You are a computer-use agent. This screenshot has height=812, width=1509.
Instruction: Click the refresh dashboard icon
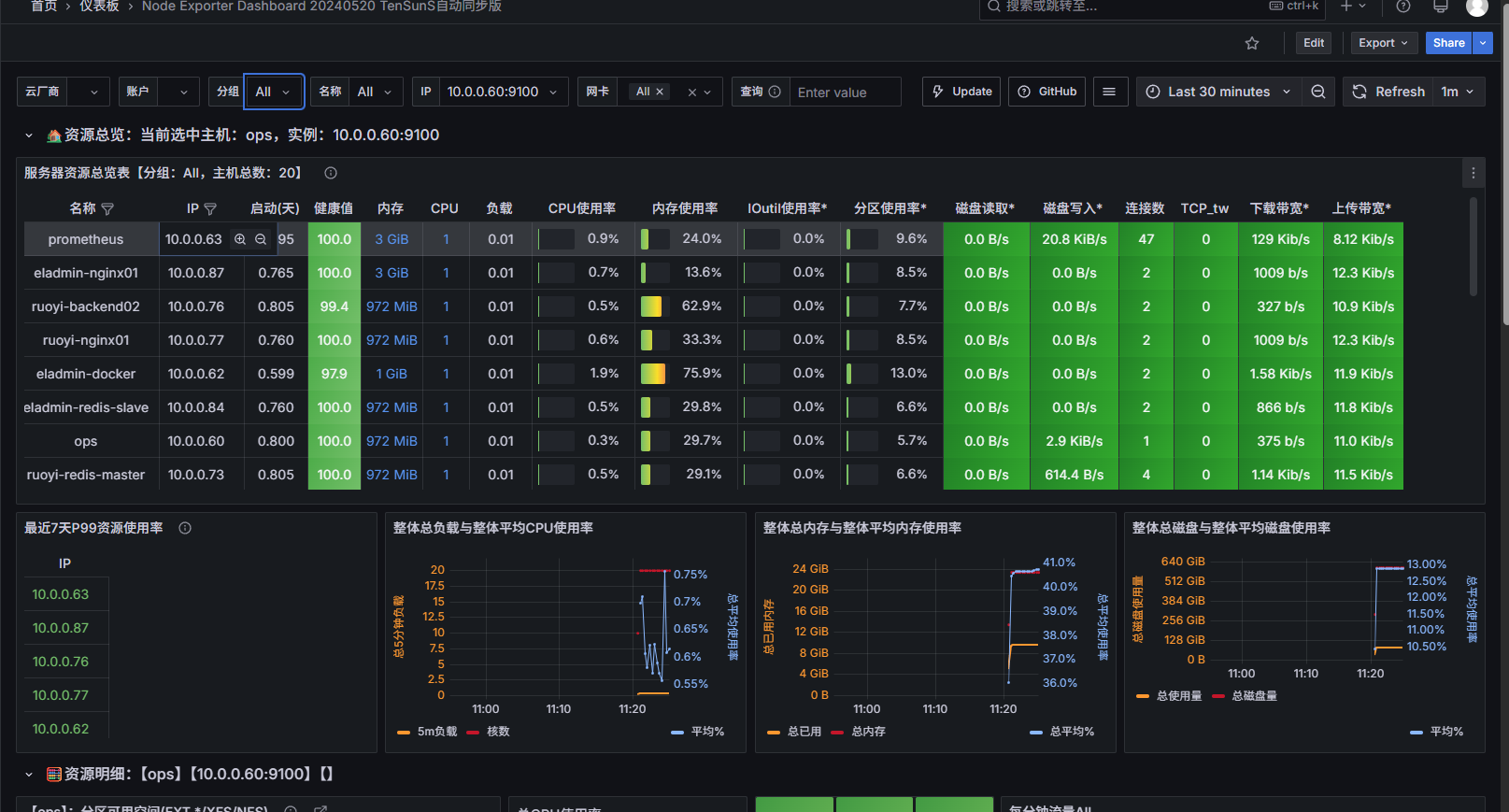point(1360,92)
